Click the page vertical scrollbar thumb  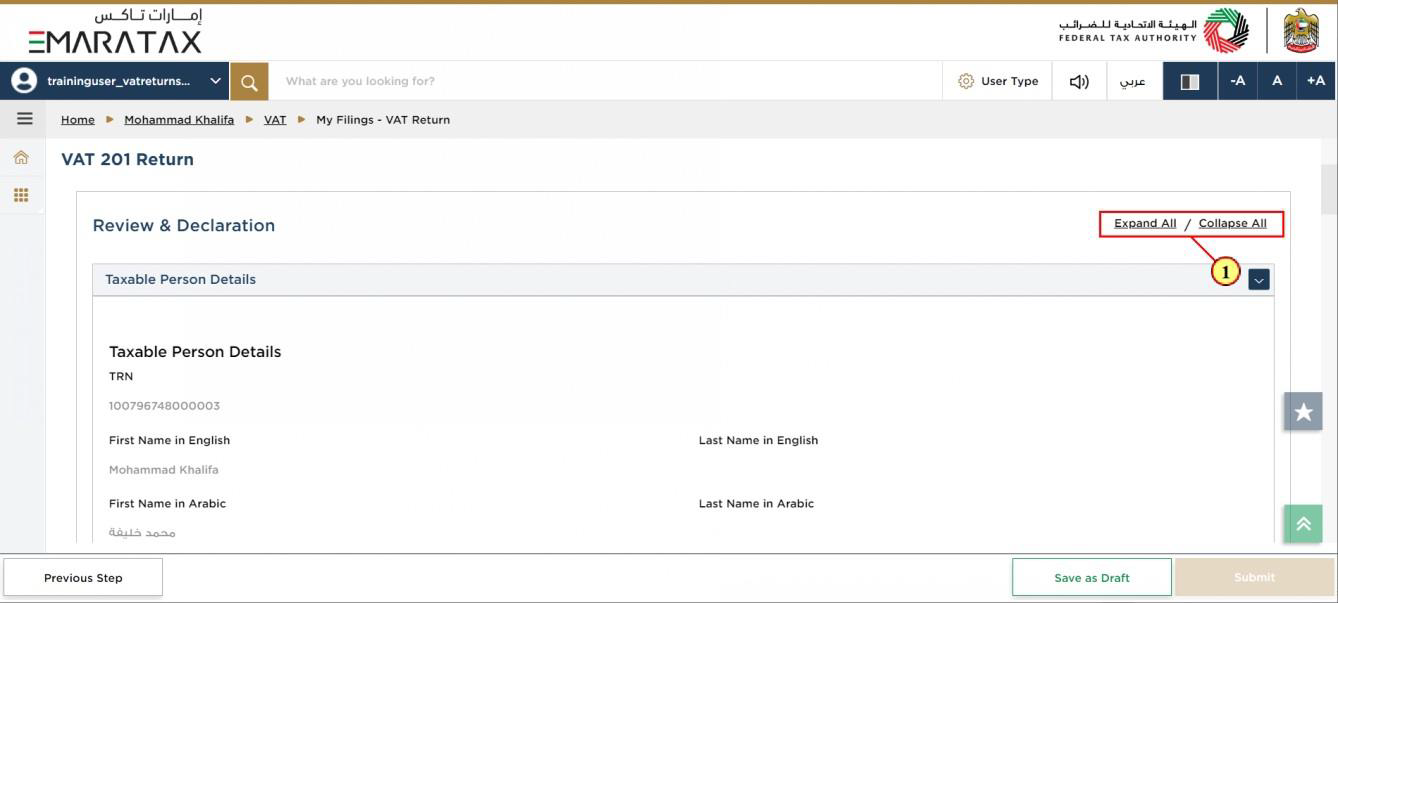point(1329,190)
